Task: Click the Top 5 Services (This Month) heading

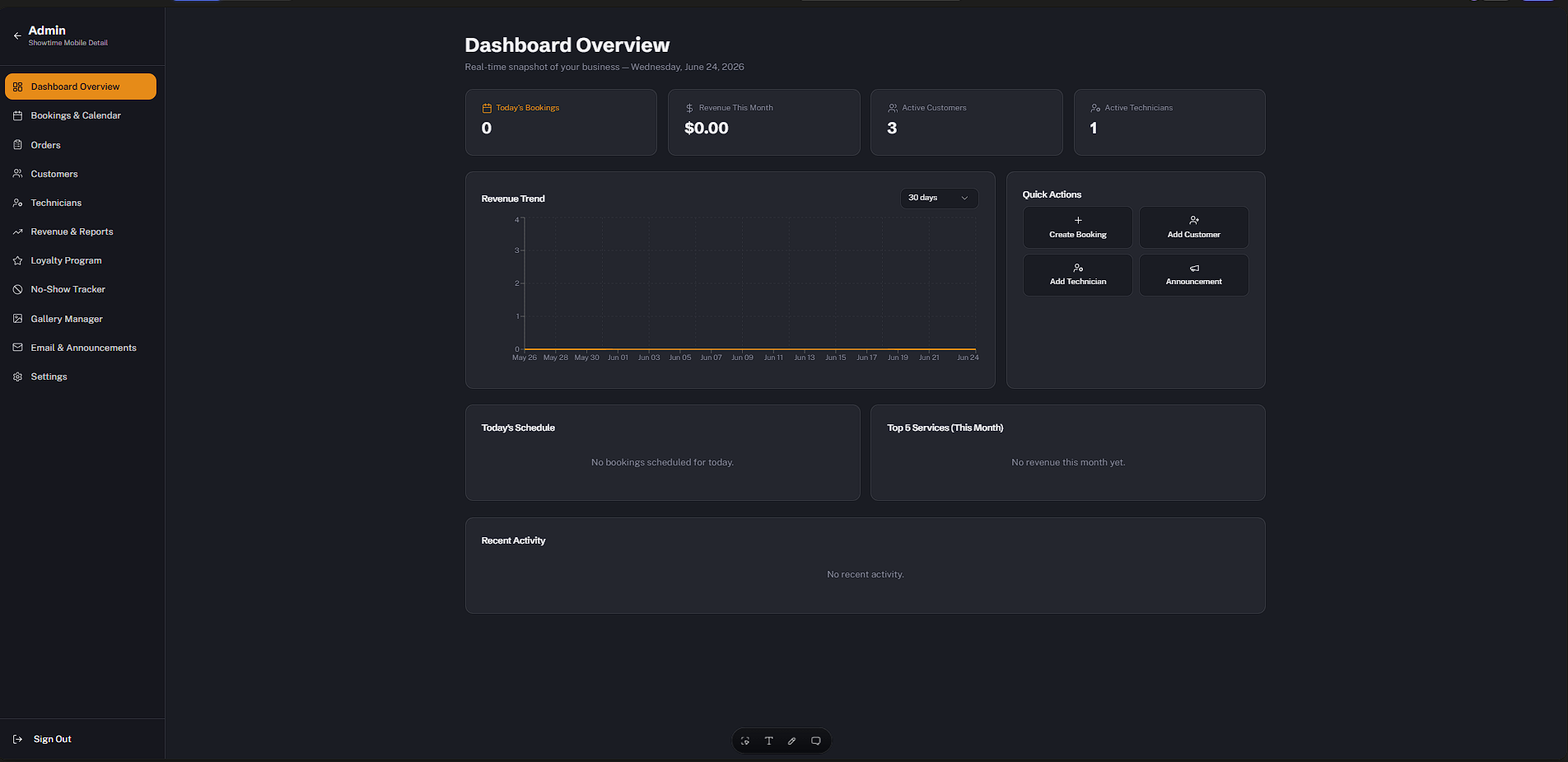Action: tap(945, 428)
